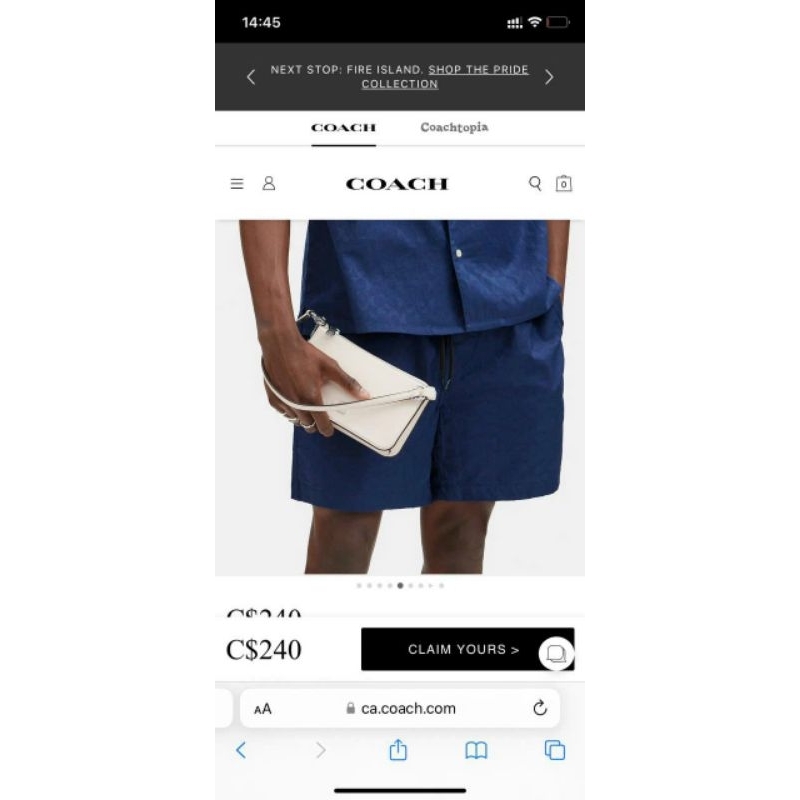Select the last image carousel dot
The width and height of the screenshot is (800, 800).
[x=441, y=586]
